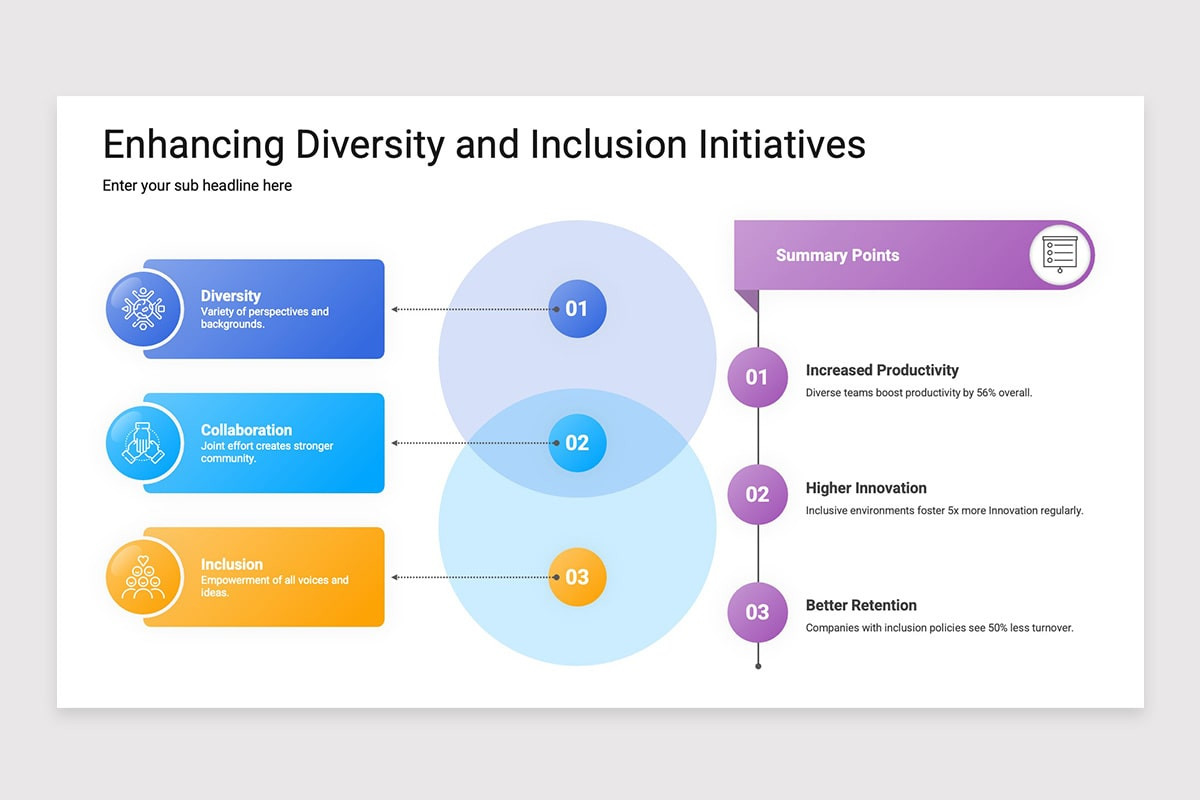Click the title "Enhancing Diversity and Inclusion Initiatives"

pos(484,145)
